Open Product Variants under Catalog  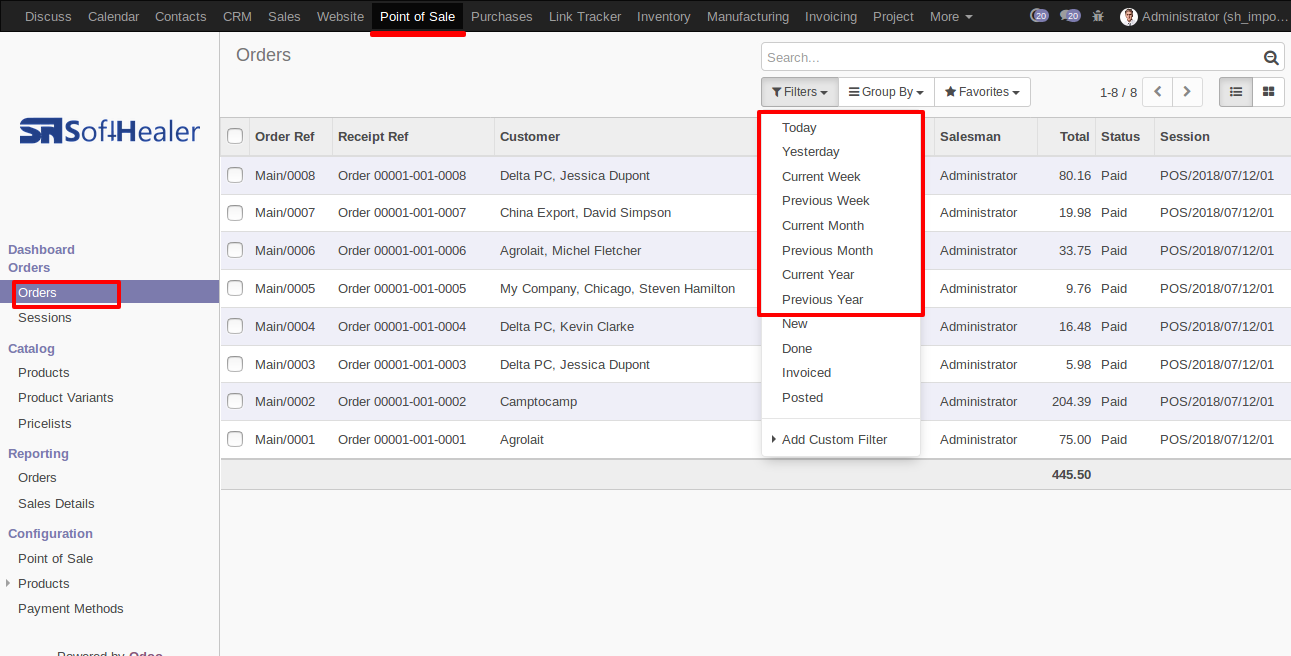(x=66, y=398)
